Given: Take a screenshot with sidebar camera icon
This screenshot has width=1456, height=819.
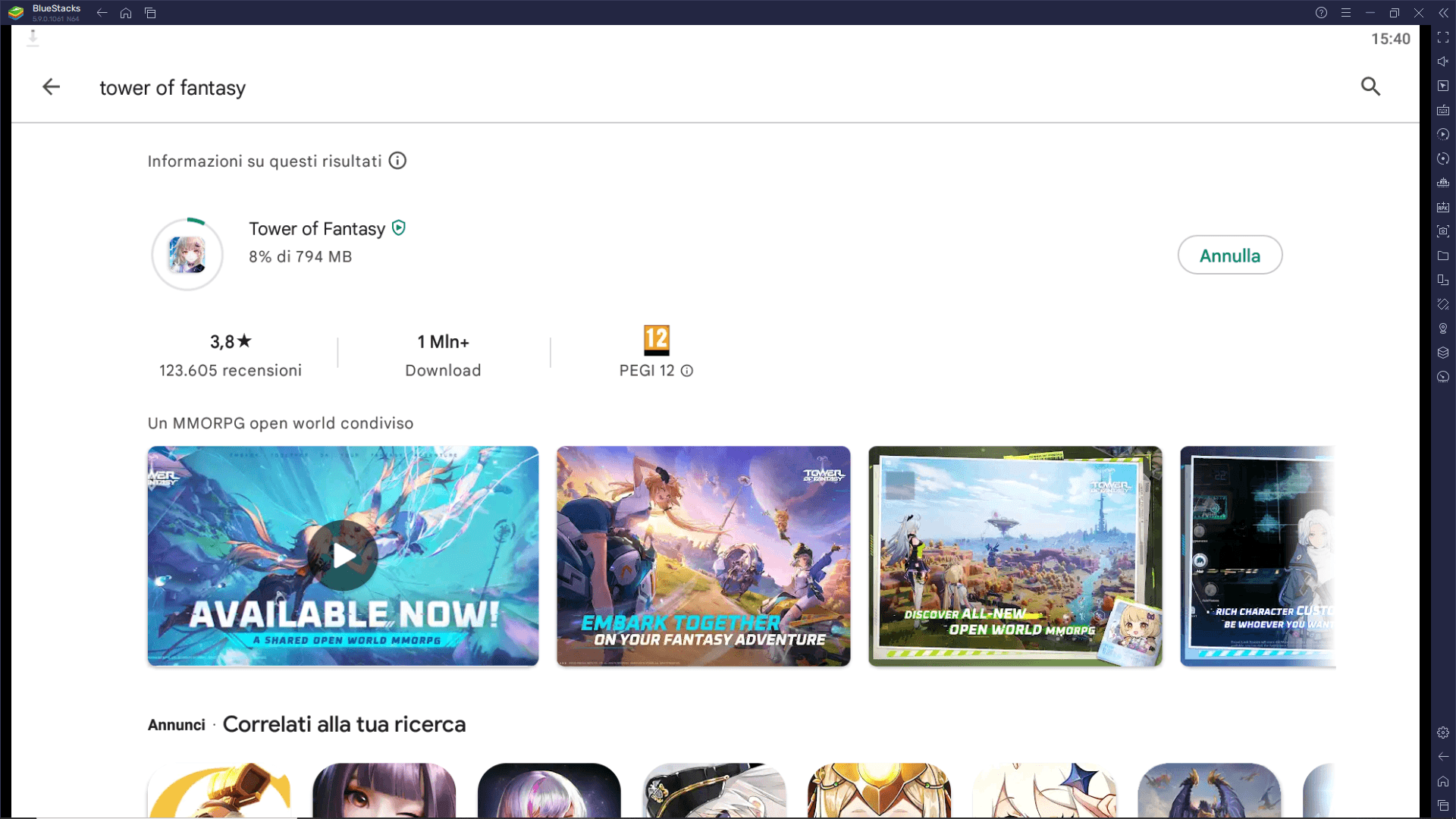Looking at the screenshot, I should click(1443, 231).
